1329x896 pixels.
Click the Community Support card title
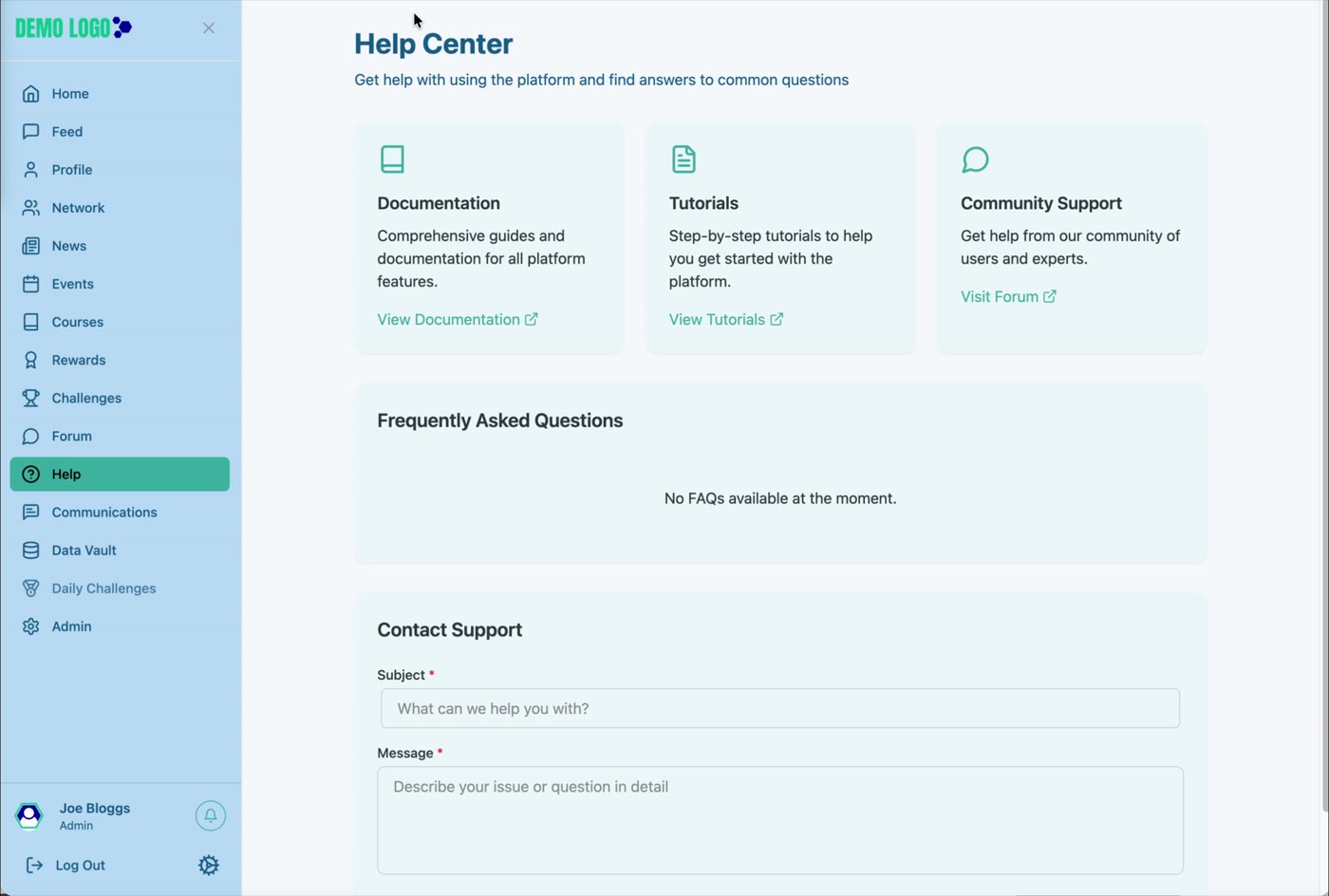[x=1041, y=203]
